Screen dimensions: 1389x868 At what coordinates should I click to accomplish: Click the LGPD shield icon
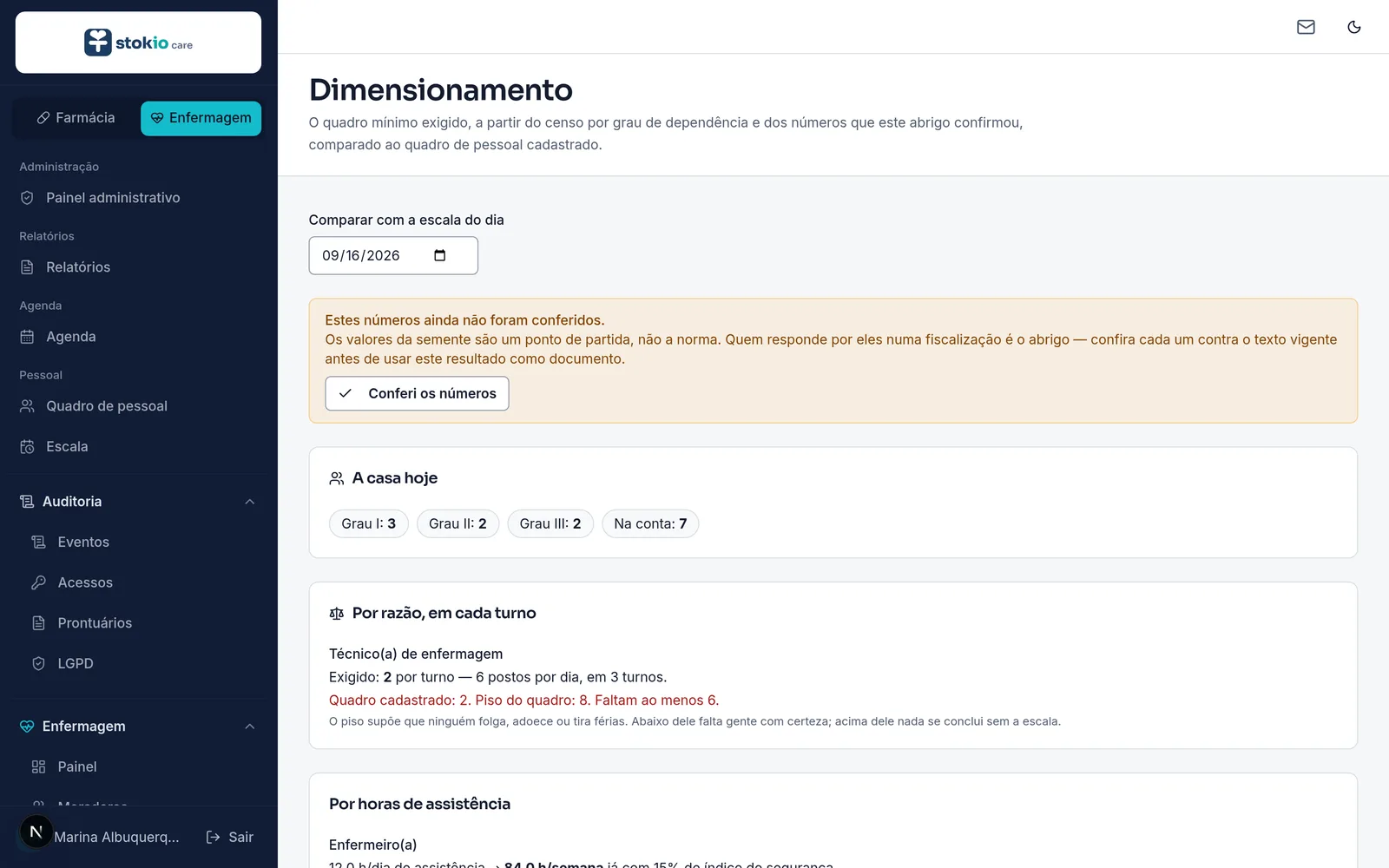(x=38, y=663)
